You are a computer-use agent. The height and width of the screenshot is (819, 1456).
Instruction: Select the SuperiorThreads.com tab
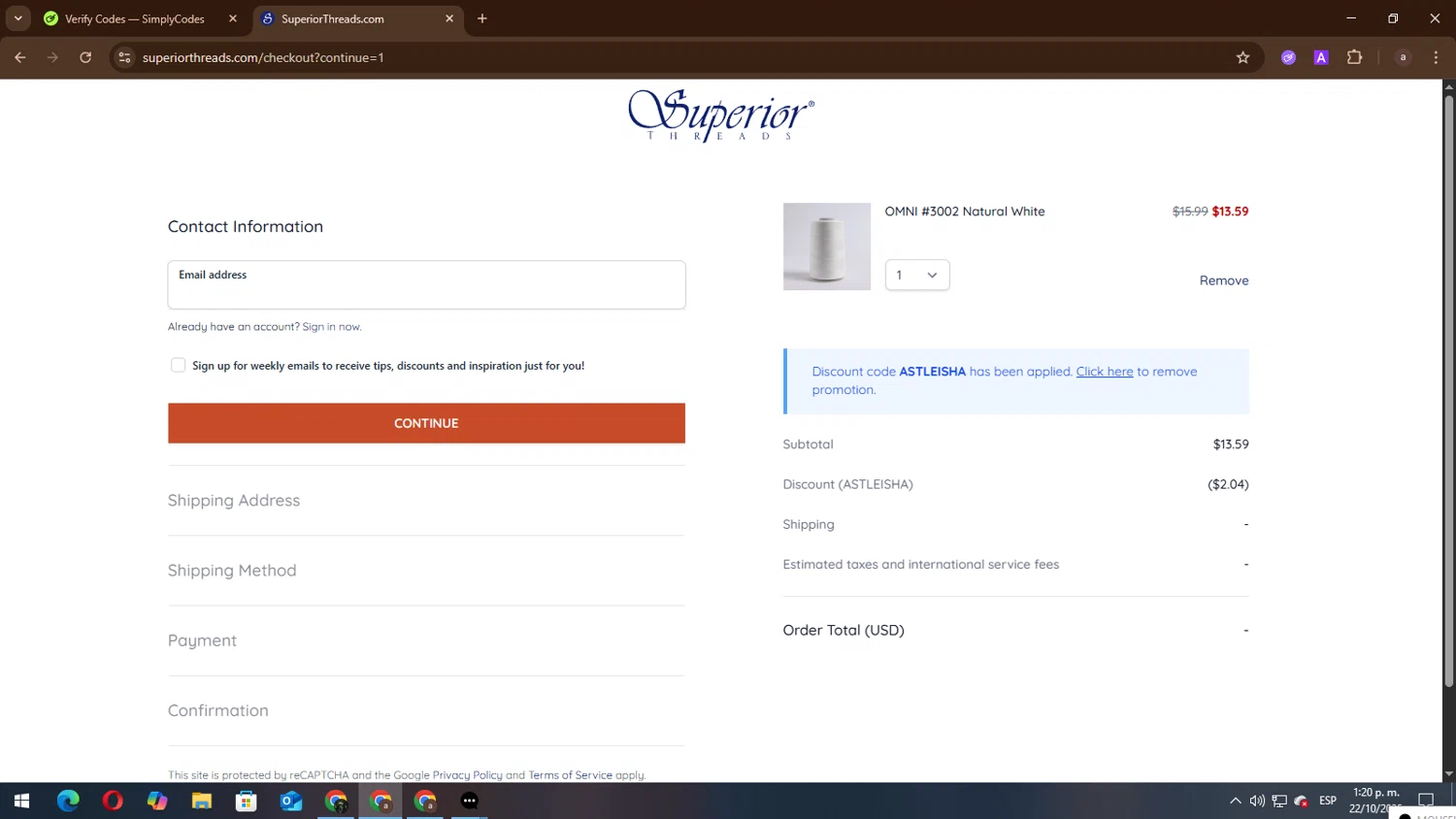[x=333, y=18]
